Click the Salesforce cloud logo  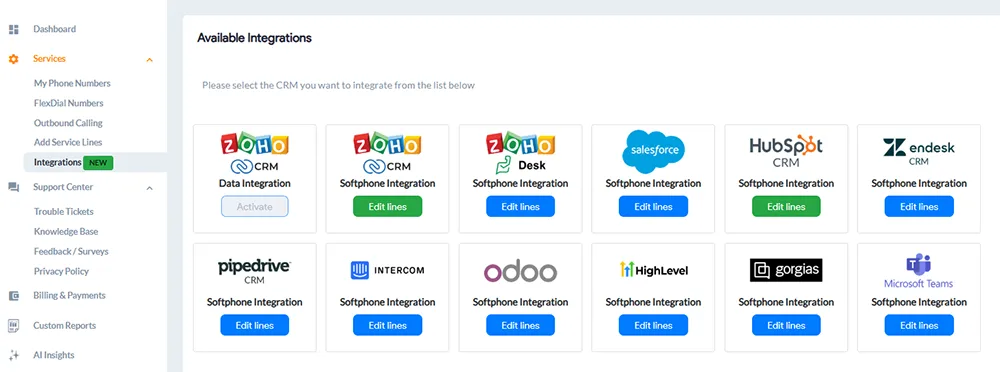tap(653, 151)
